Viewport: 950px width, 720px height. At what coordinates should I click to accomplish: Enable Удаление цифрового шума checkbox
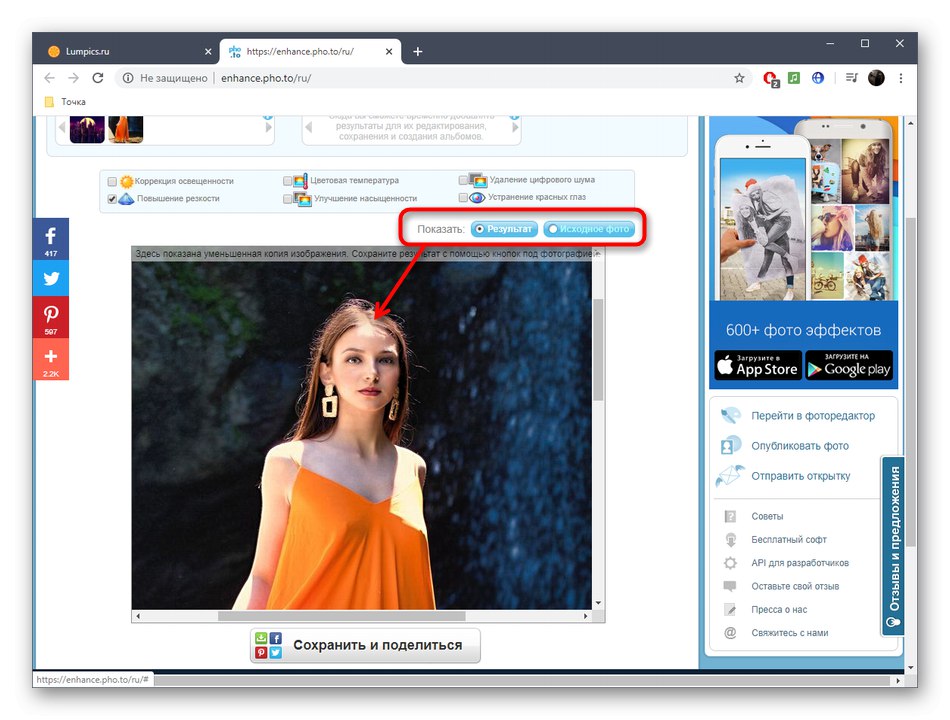[x=463, y=180]
